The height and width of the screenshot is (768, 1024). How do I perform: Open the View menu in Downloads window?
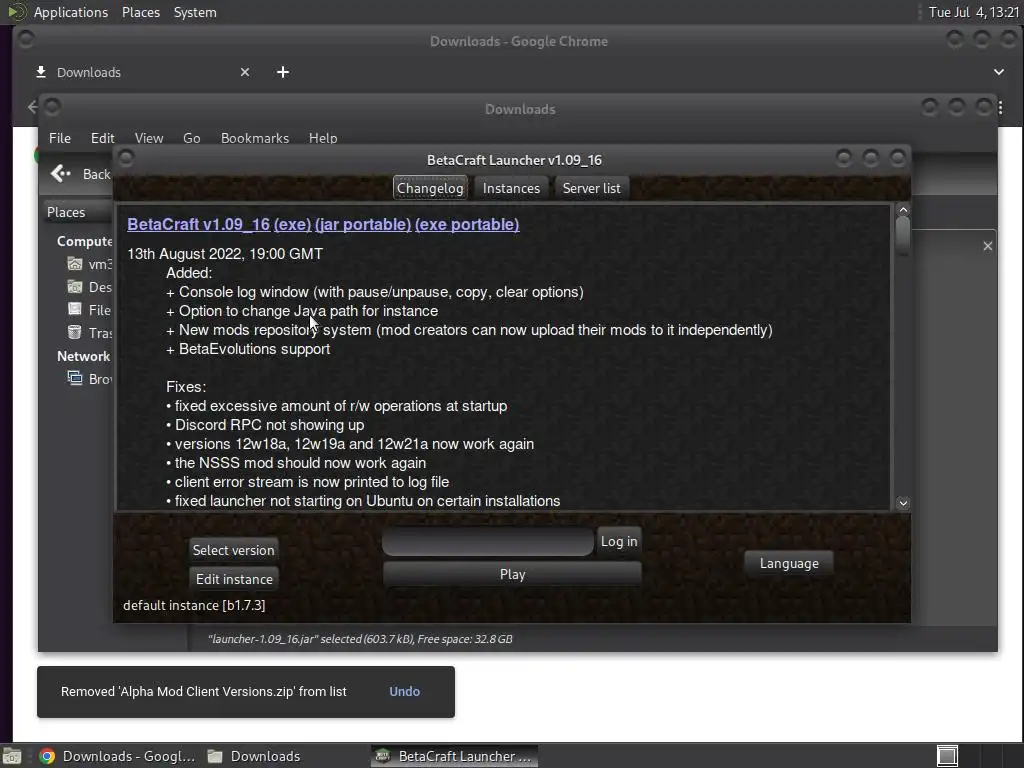(149, 138)
